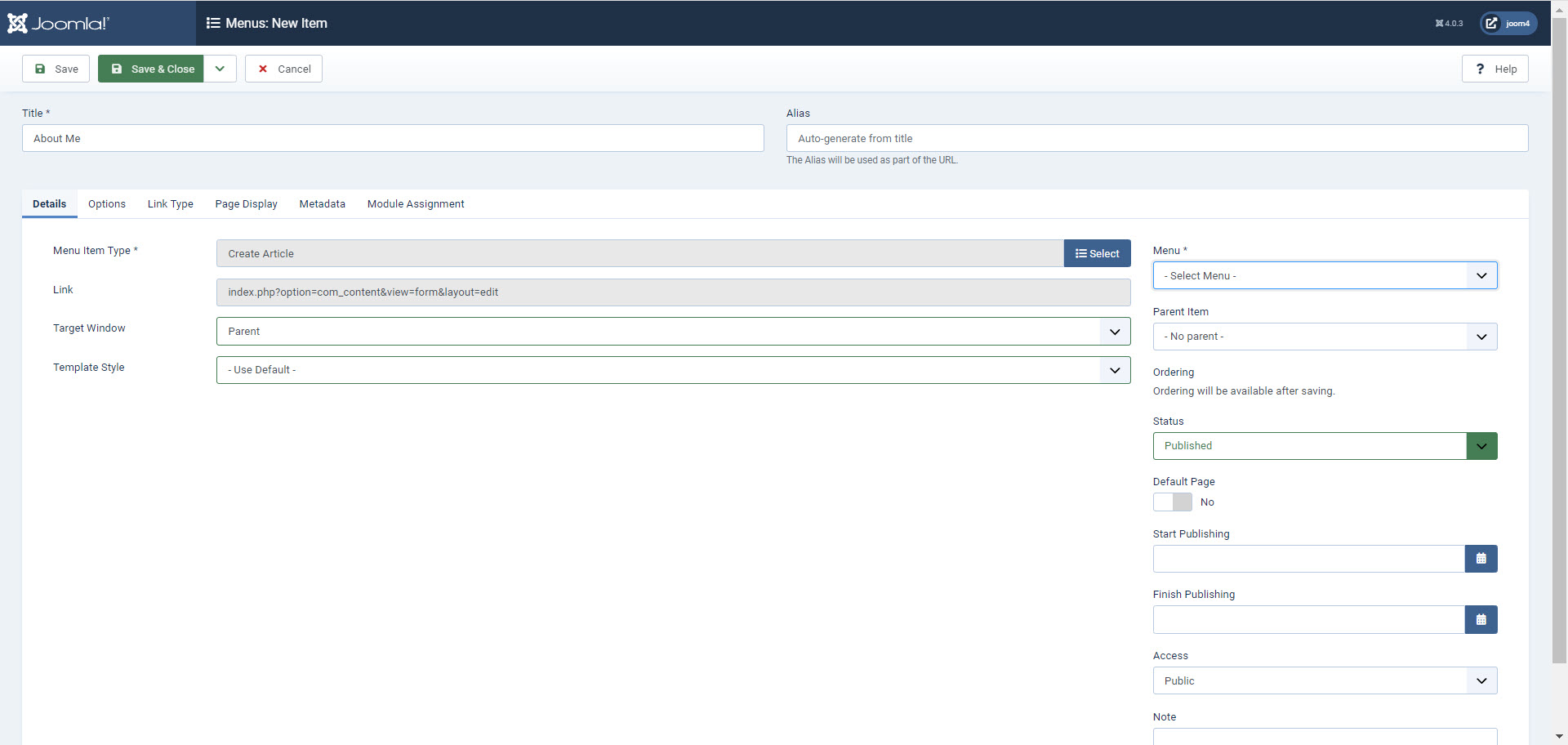This screenshot has width=1568, height=745.
Task: Click the Save & Close button
Action: click(152, 69)
